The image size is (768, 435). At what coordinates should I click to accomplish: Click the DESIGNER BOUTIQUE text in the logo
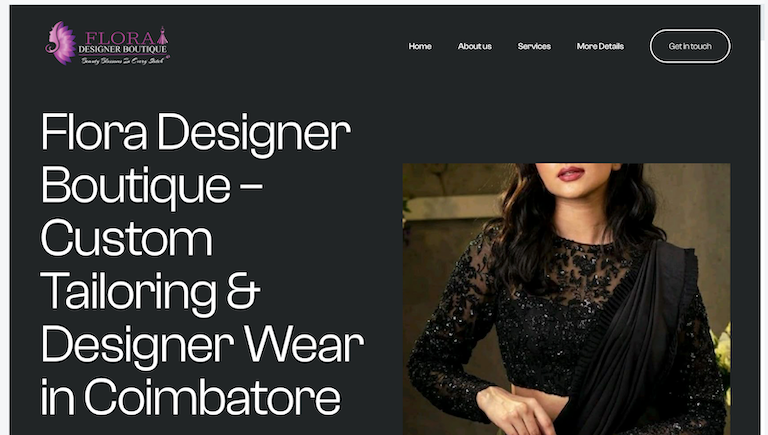122,49
